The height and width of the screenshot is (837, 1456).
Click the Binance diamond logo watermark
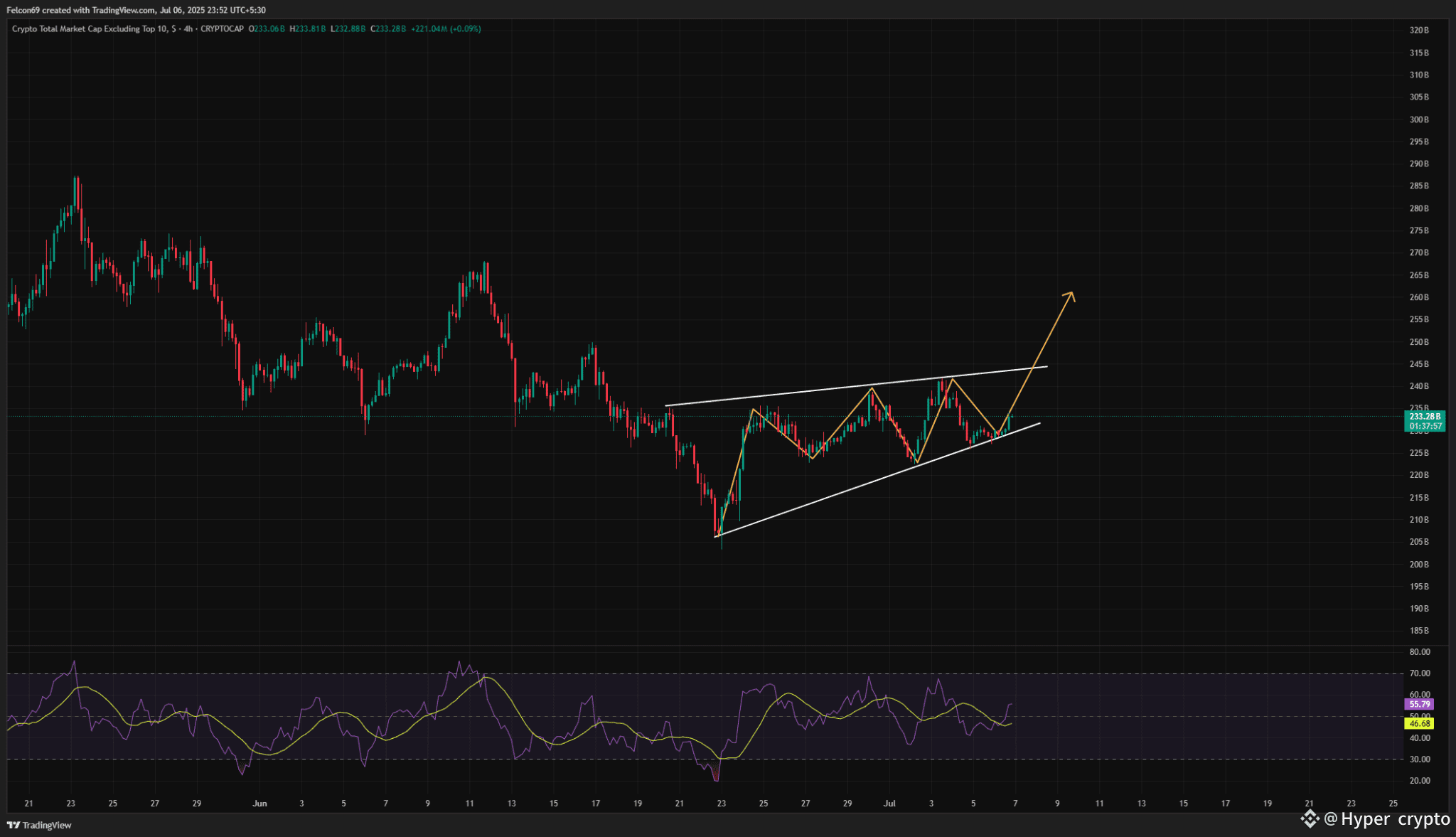[1310, 819]
